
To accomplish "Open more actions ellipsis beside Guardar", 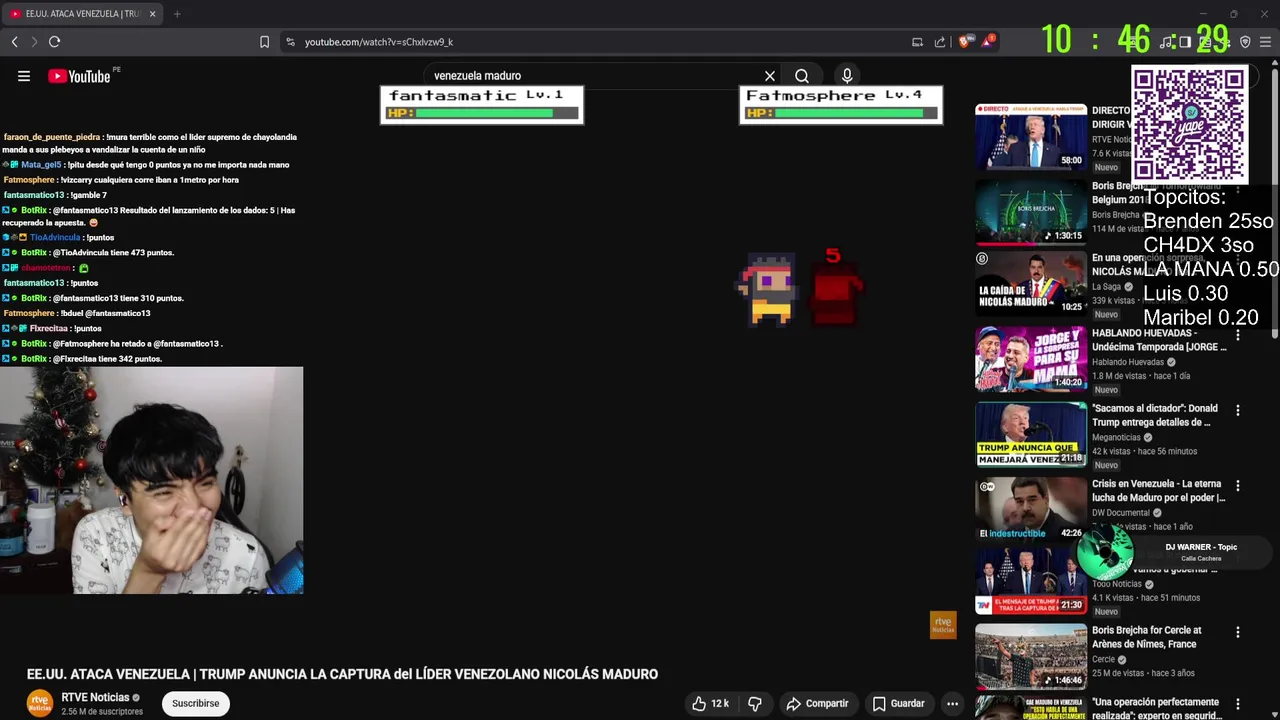I will point(953,704).
